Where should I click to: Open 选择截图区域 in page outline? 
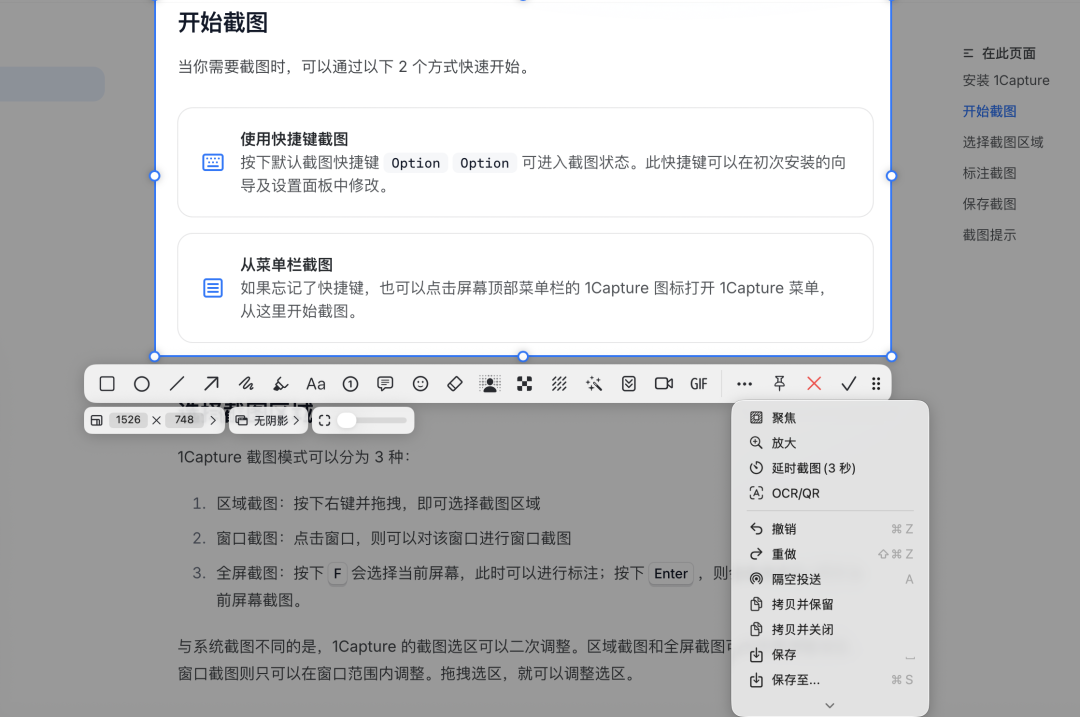coord(1003,143)
